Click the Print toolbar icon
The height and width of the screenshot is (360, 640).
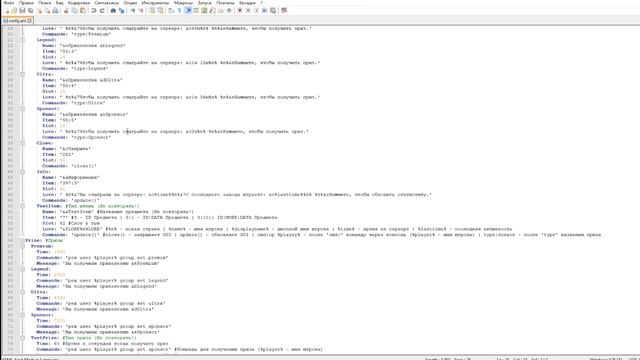click(56, 10)
